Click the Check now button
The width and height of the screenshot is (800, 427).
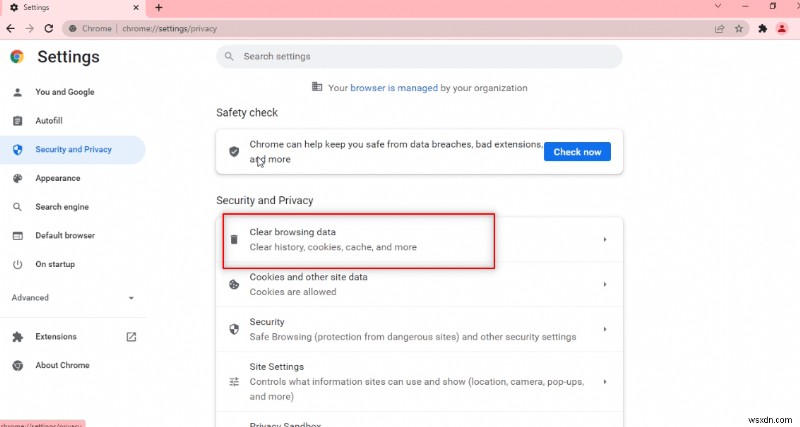click(577, 152)
